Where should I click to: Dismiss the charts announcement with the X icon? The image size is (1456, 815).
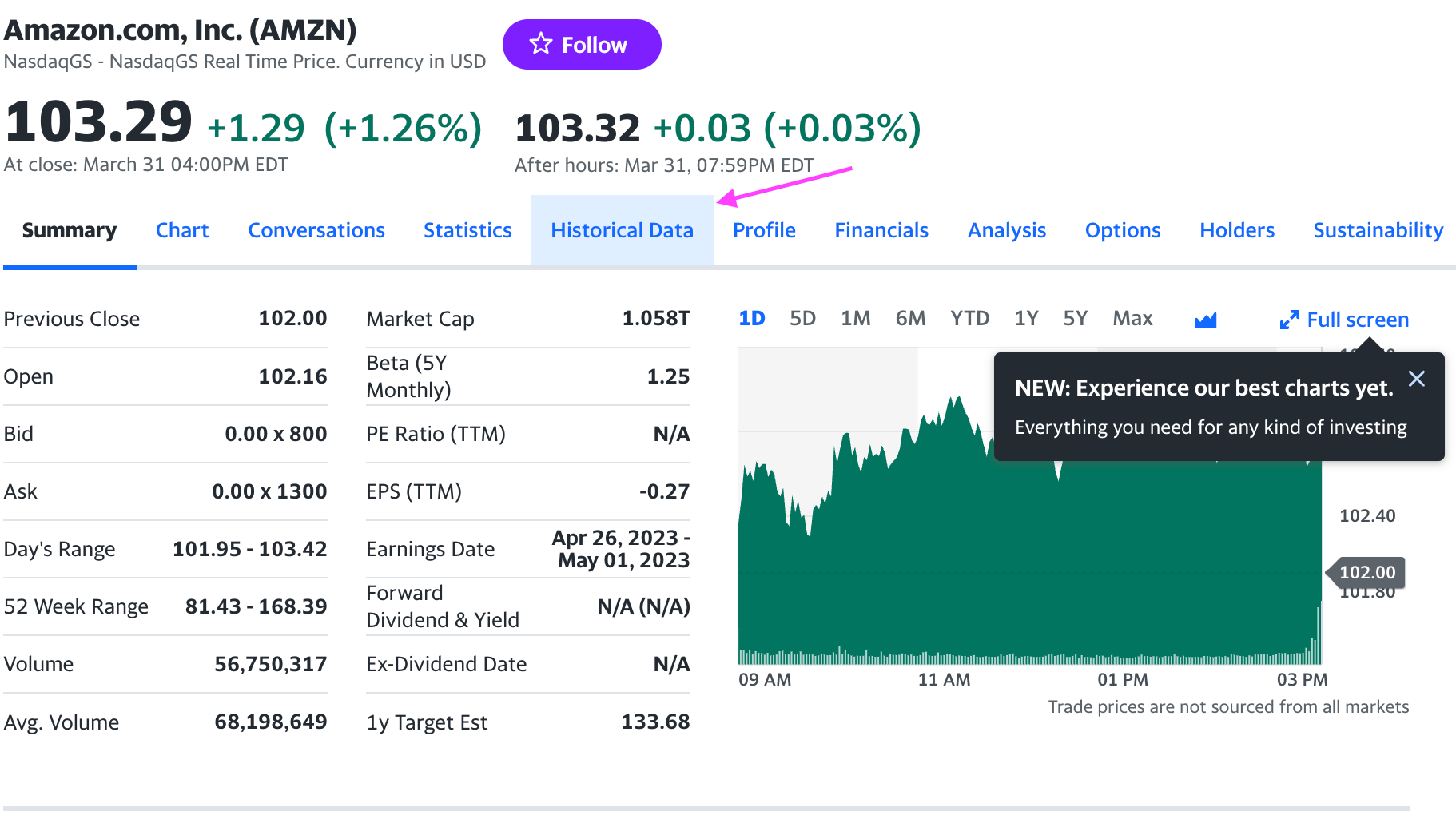(1418, 379)
